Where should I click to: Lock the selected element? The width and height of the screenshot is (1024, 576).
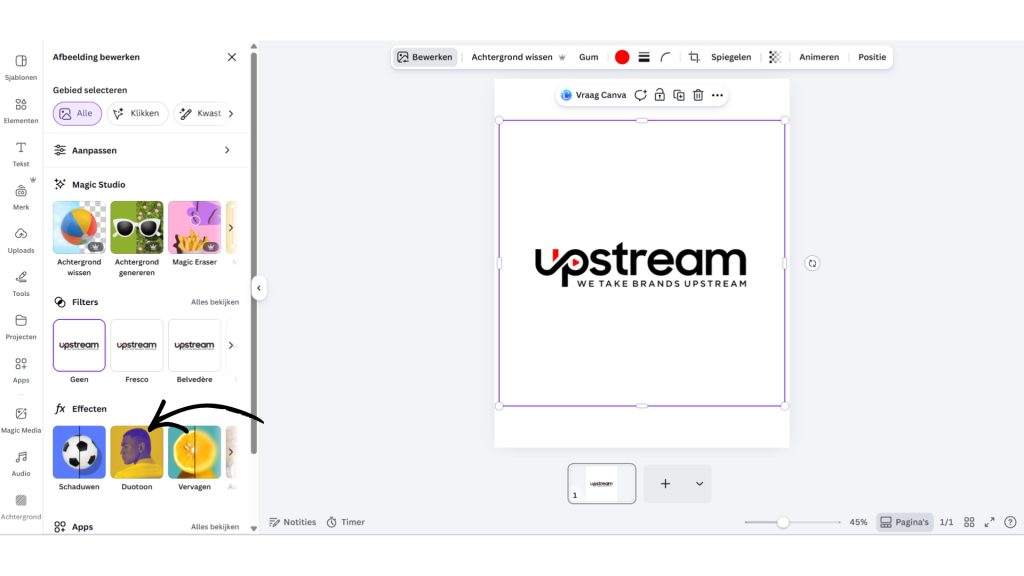660,95
